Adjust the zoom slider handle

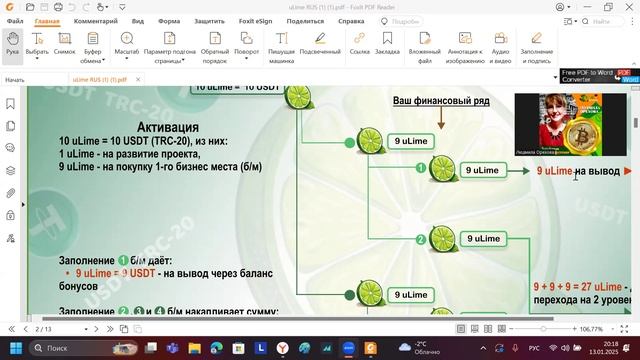click(x=543, y=329)
